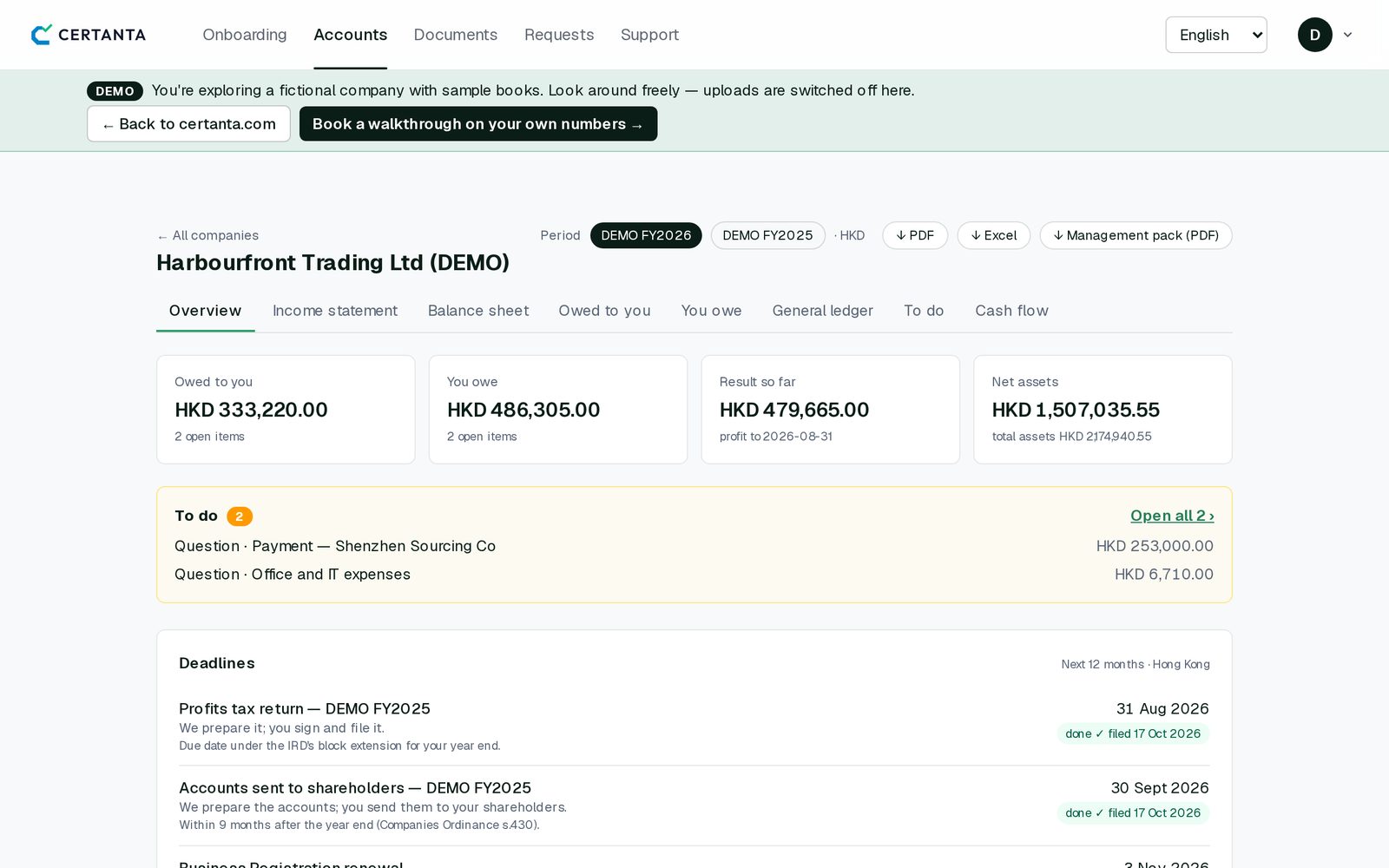Open the To do tab

924,311
